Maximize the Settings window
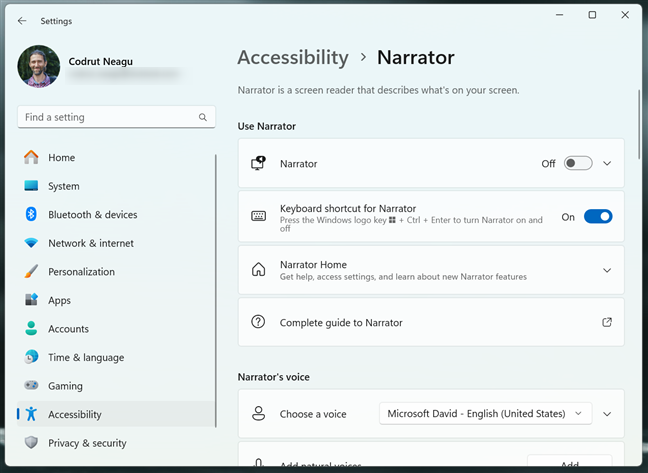The height and width of the screenshot is (473, 648). tap(592, 15)
